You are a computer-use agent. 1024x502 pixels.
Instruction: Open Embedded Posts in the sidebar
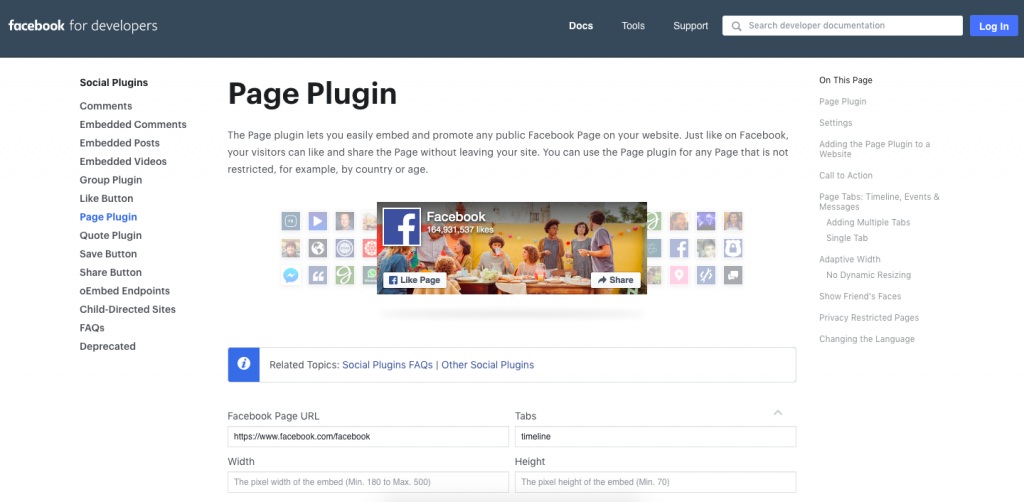coord(120,143)
